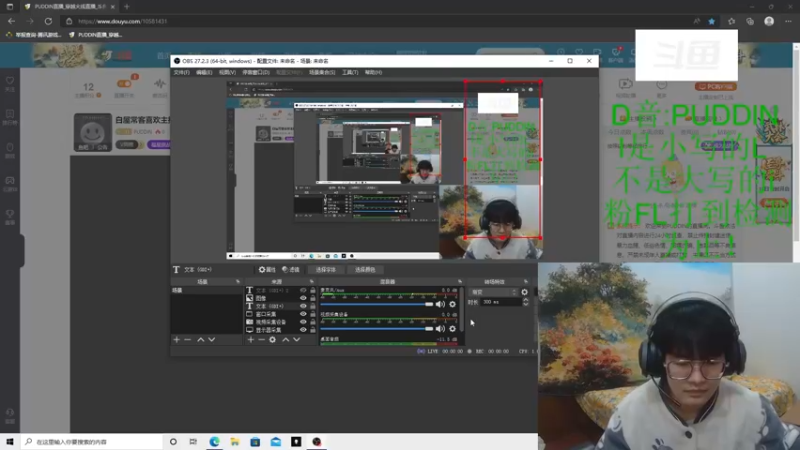The width and height of the screenshot is (800, 450).
Task: Open browser collections icon
Action: click(750, 21)
